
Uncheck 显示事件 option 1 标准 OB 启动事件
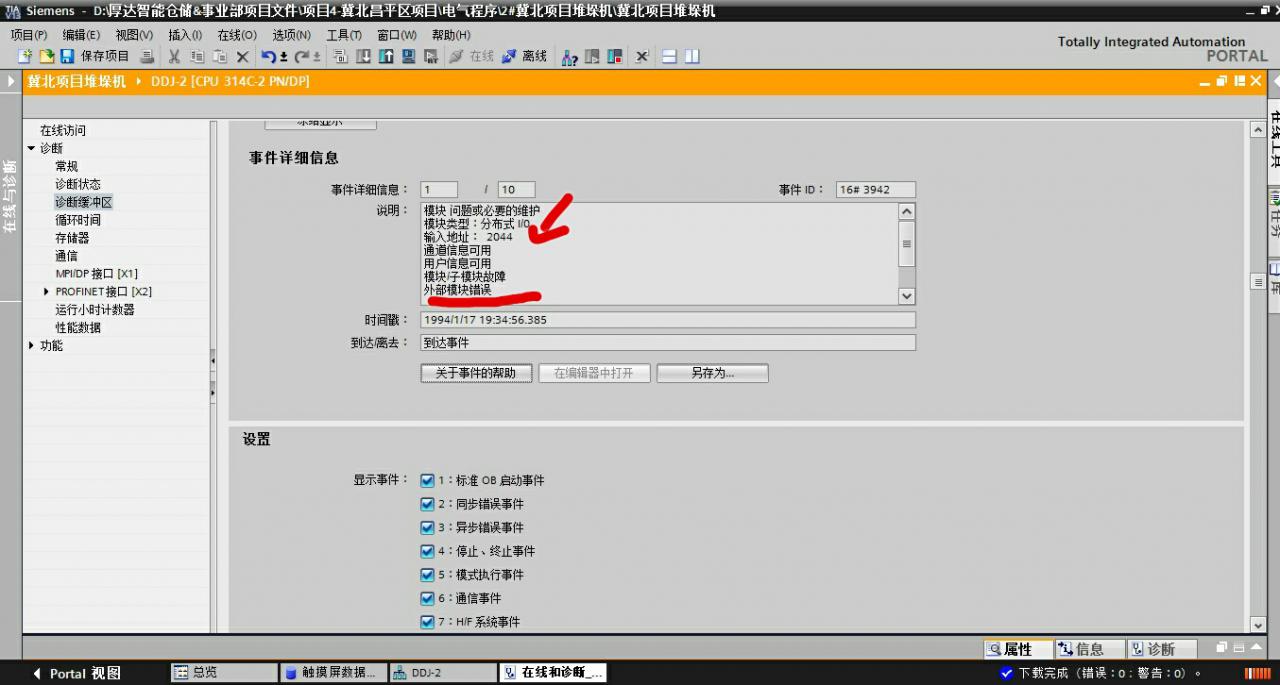click(428, 480)
